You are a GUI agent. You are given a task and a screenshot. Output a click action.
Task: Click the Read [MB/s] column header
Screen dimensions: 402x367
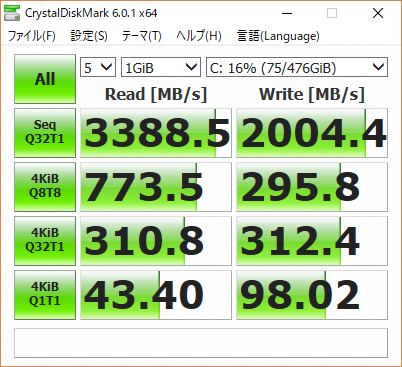coord(156,94)
